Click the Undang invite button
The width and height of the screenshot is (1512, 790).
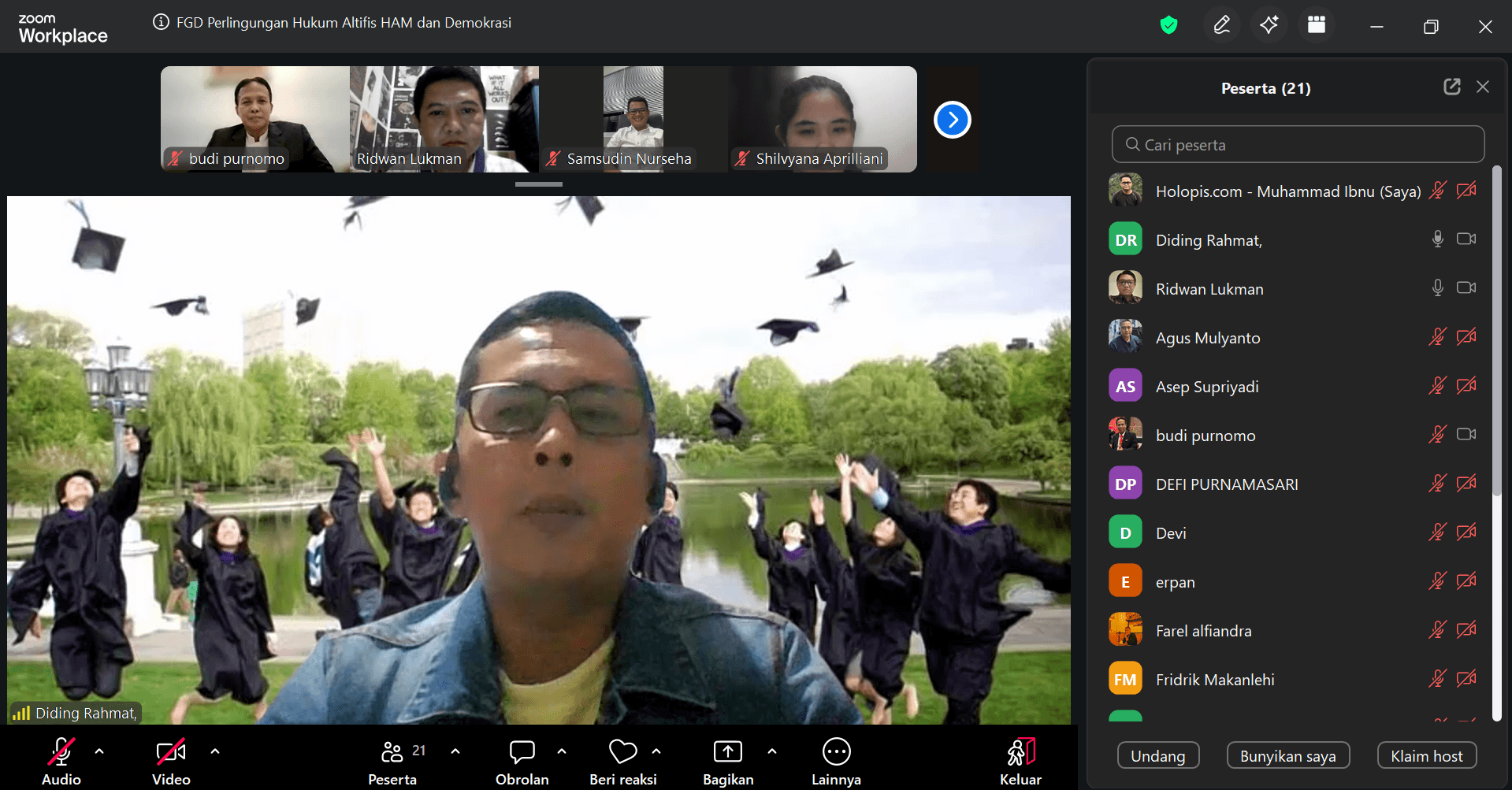coord(1157,756)
